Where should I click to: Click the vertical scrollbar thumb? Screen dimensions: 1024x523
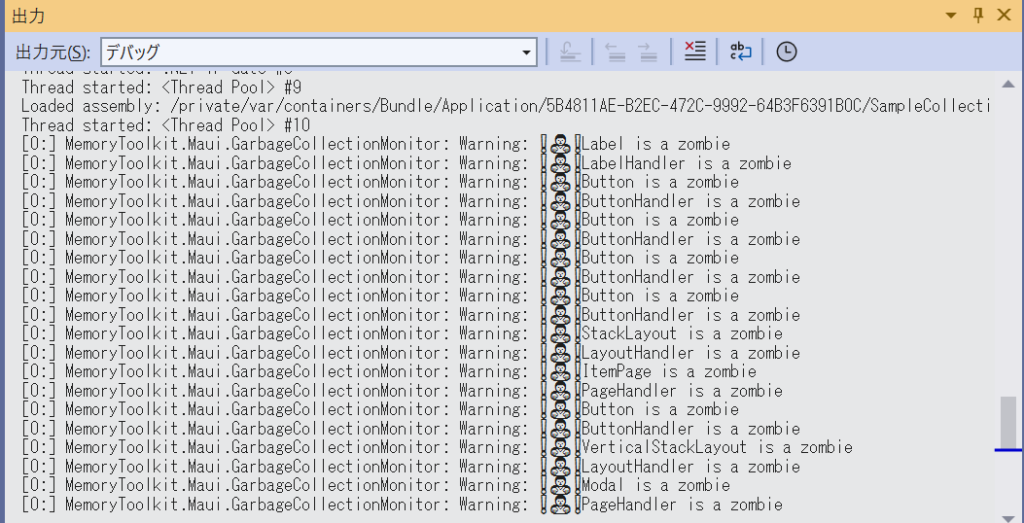pos(1008,422)
